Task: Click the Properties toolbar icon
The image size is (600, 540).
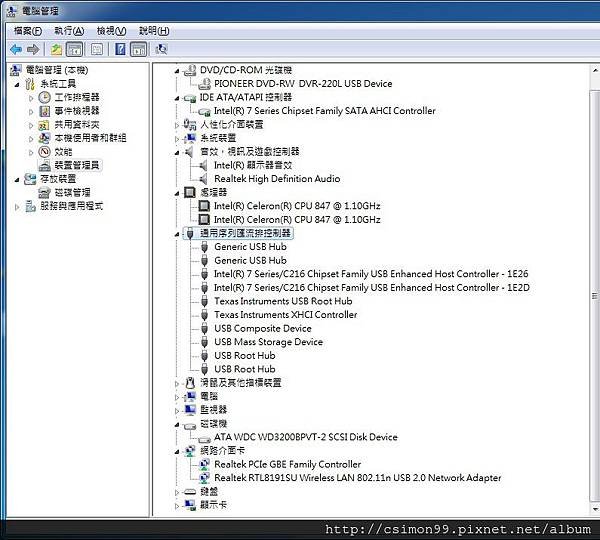Action: pos(97,49)
